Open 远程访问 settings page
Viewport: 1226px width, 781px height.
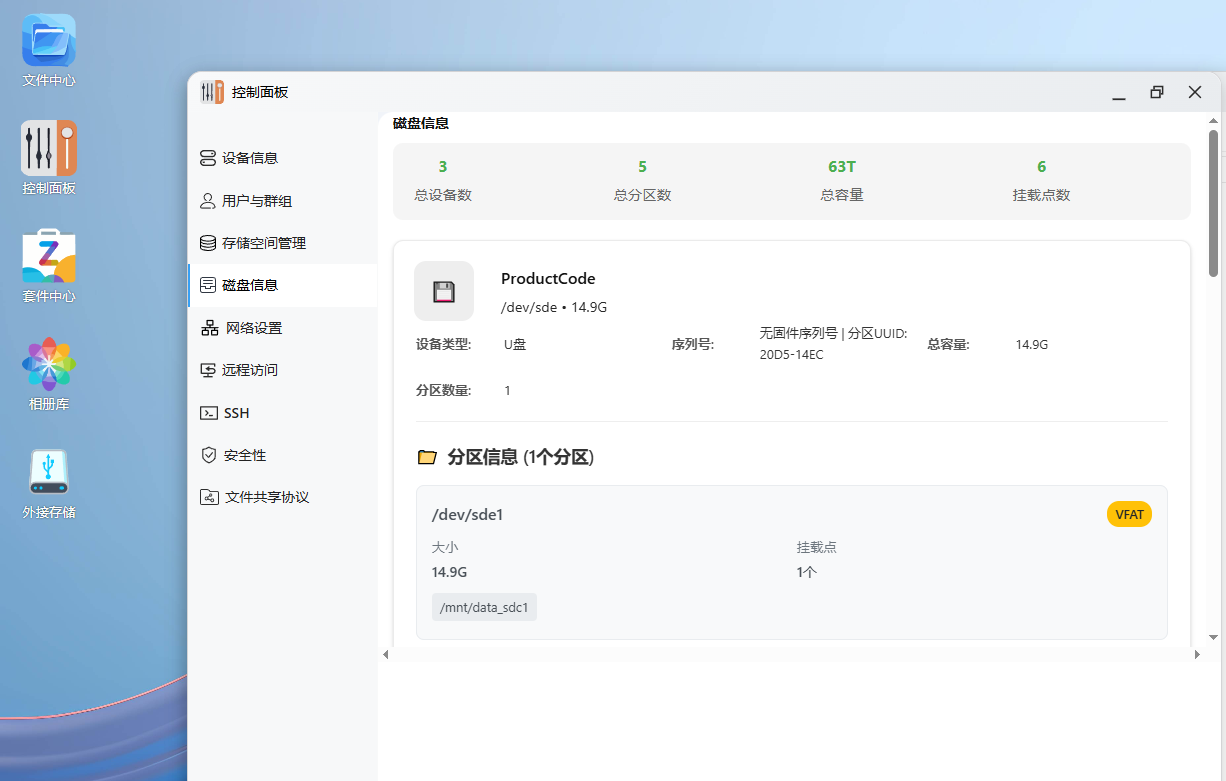[x=249, y=370]
